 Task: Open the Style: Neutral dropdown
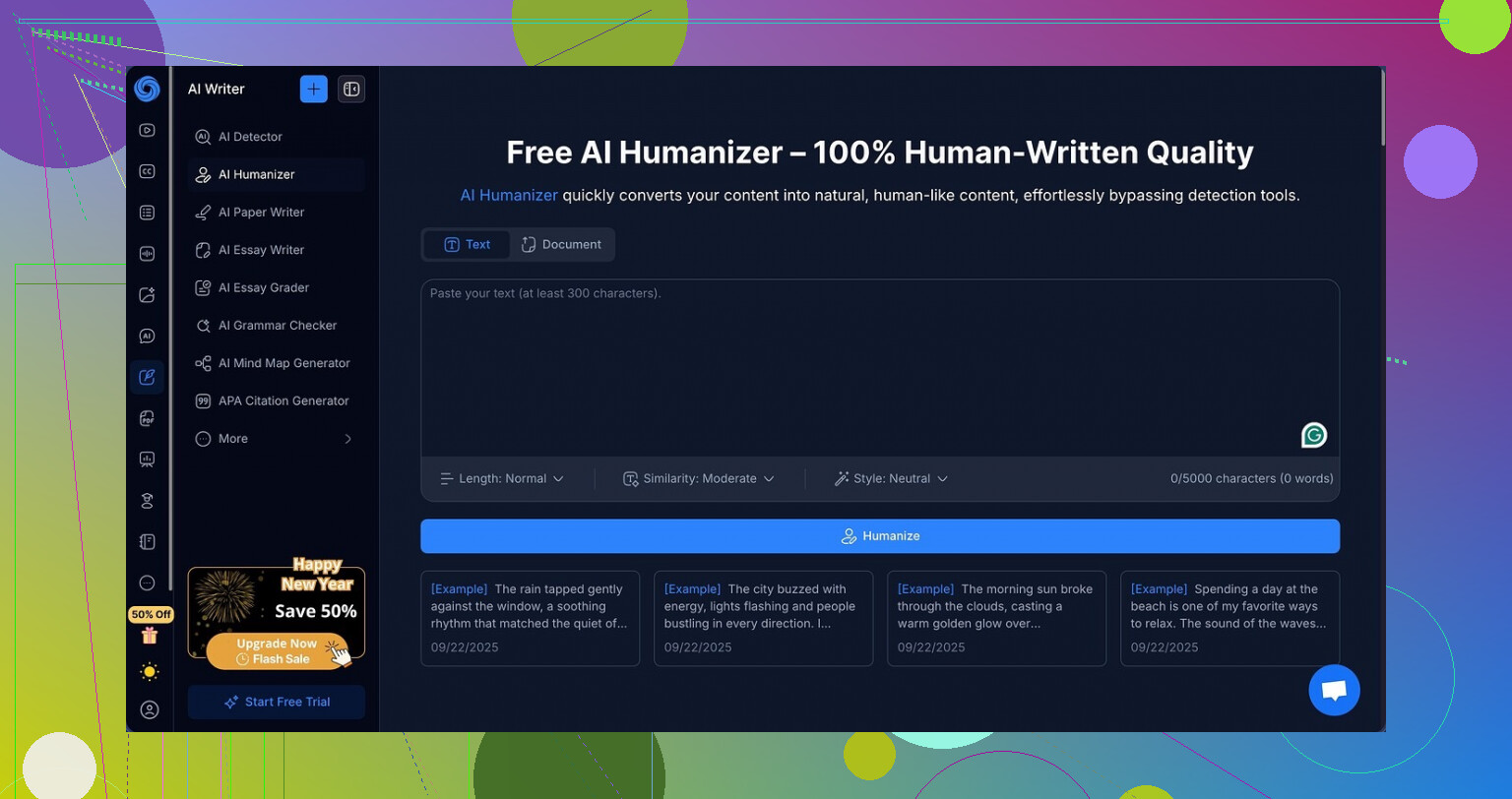[x=891, y=478]
